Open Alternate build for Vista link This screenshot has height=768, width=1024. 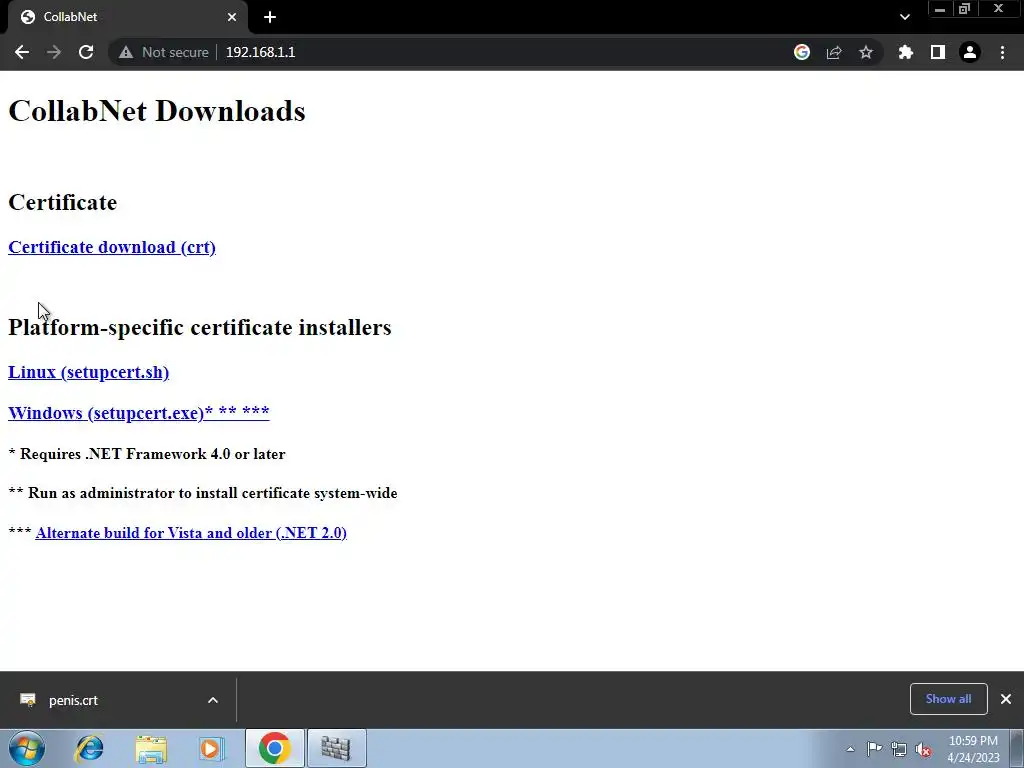pos(191,533)
